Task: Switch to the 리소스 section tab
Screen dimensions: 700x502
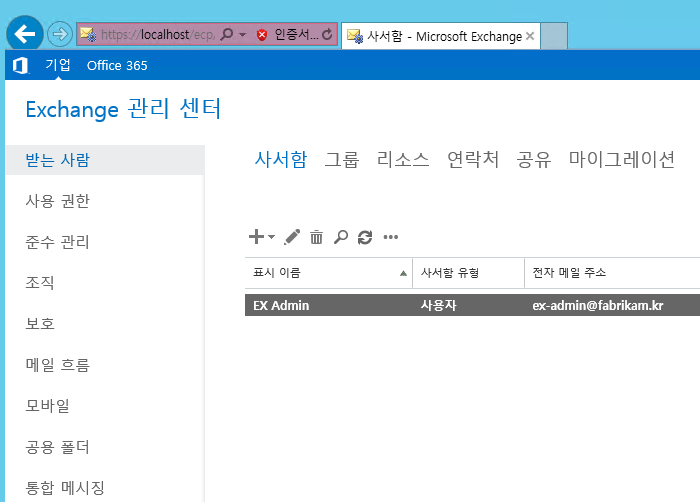Action: click(403, 159)
